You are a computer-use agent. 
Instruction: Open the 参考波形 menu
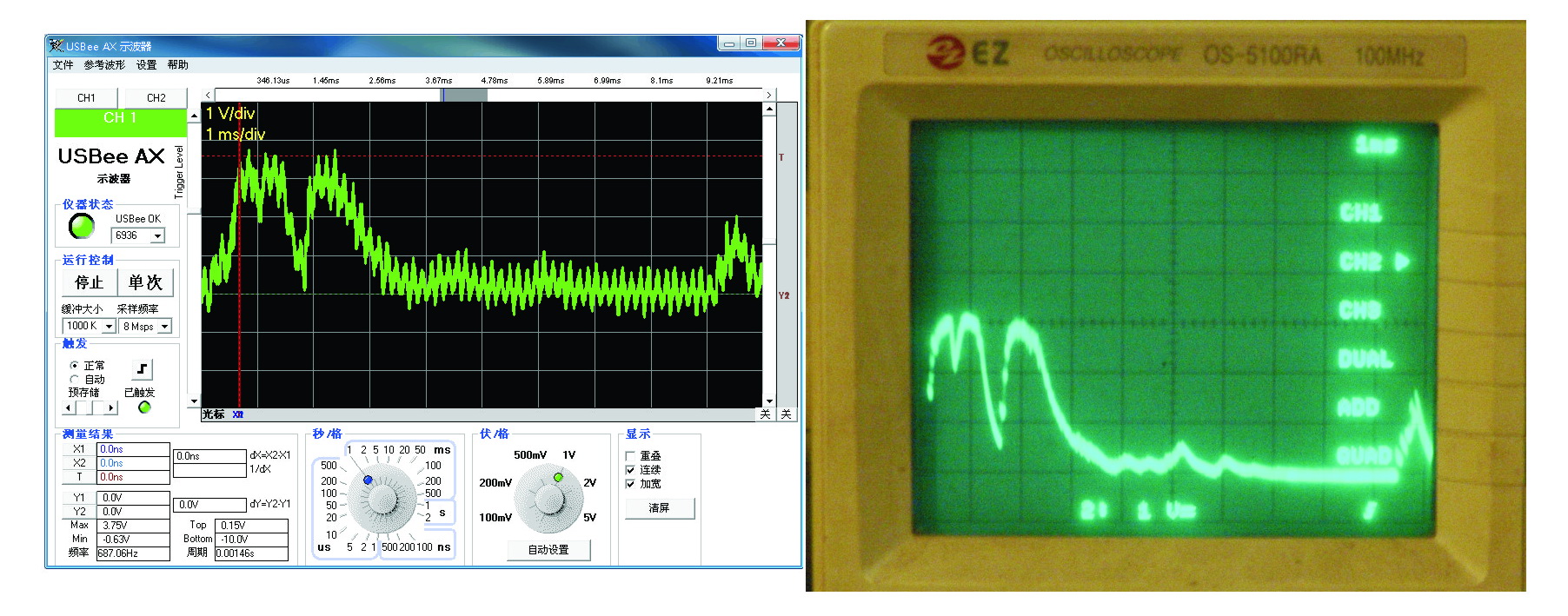pyautogui.click(x=104, y=65)
